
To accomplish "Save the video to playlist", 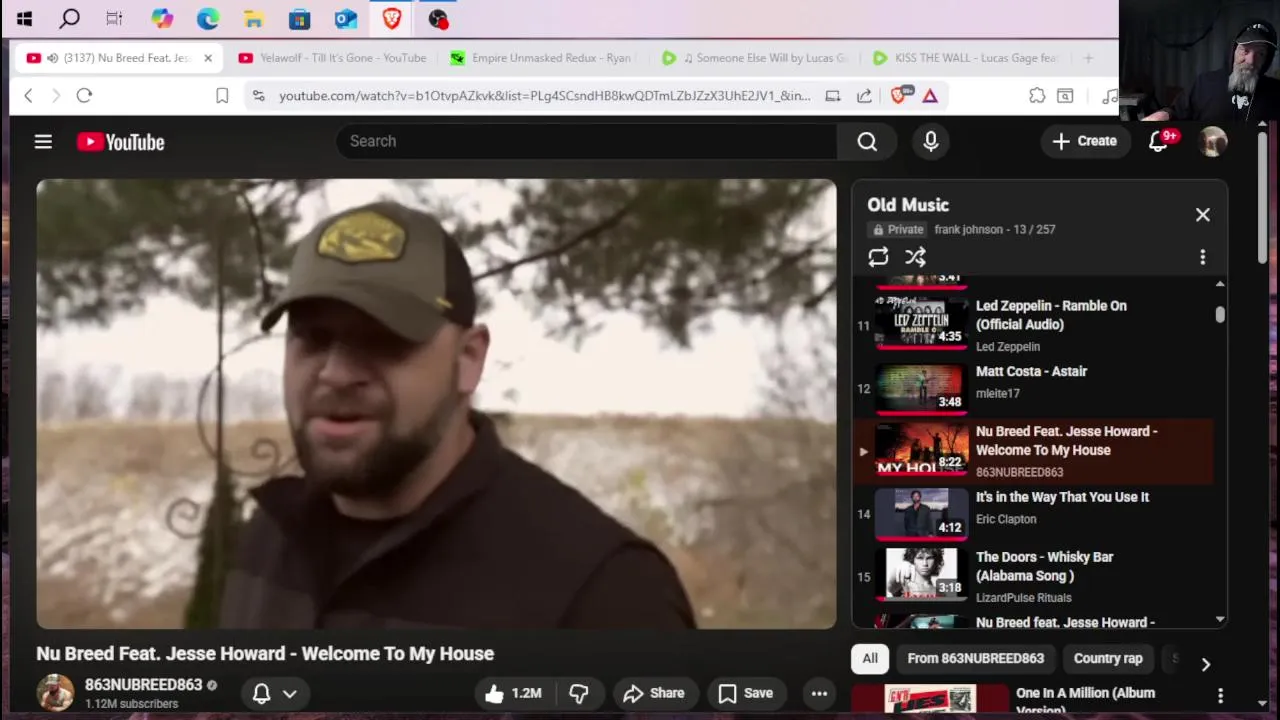I will click(746, 693).
